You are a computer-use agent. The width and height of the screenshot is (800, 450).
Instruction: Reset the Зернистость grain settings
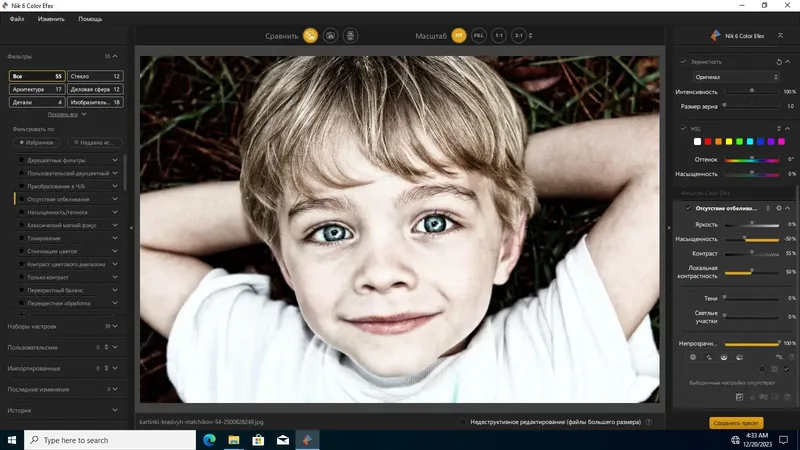[779, 62]
